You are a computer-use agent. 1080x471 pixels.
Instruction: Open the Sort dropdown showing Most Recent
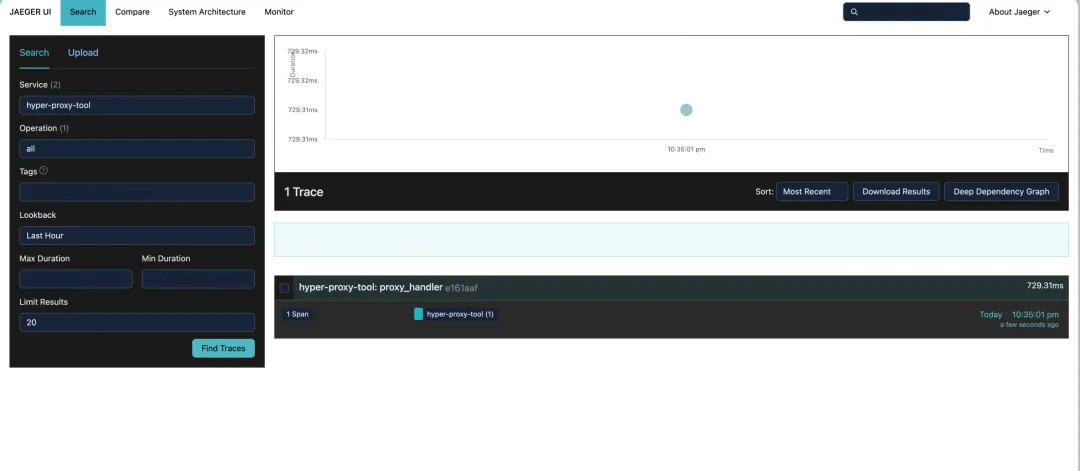(811, 191)
